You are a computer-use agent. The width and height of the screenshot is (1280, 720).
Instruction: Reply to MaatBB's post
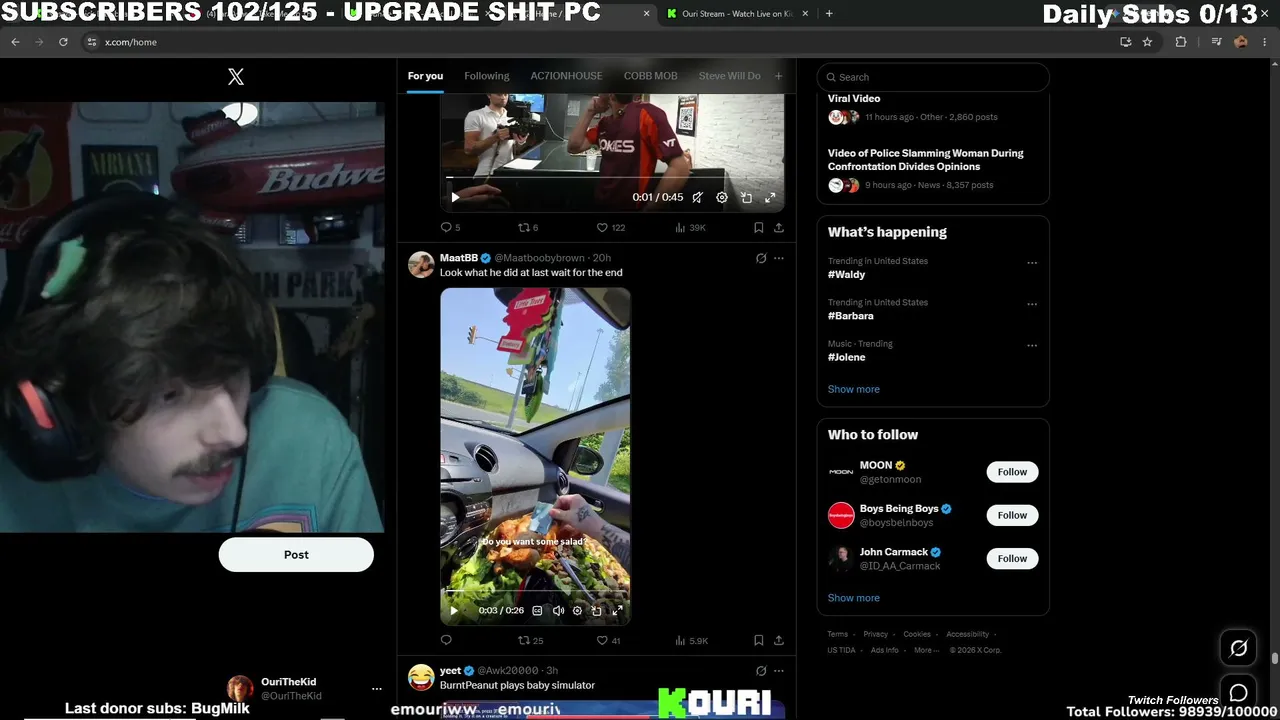pyautogui.click(x=446, y=641)
